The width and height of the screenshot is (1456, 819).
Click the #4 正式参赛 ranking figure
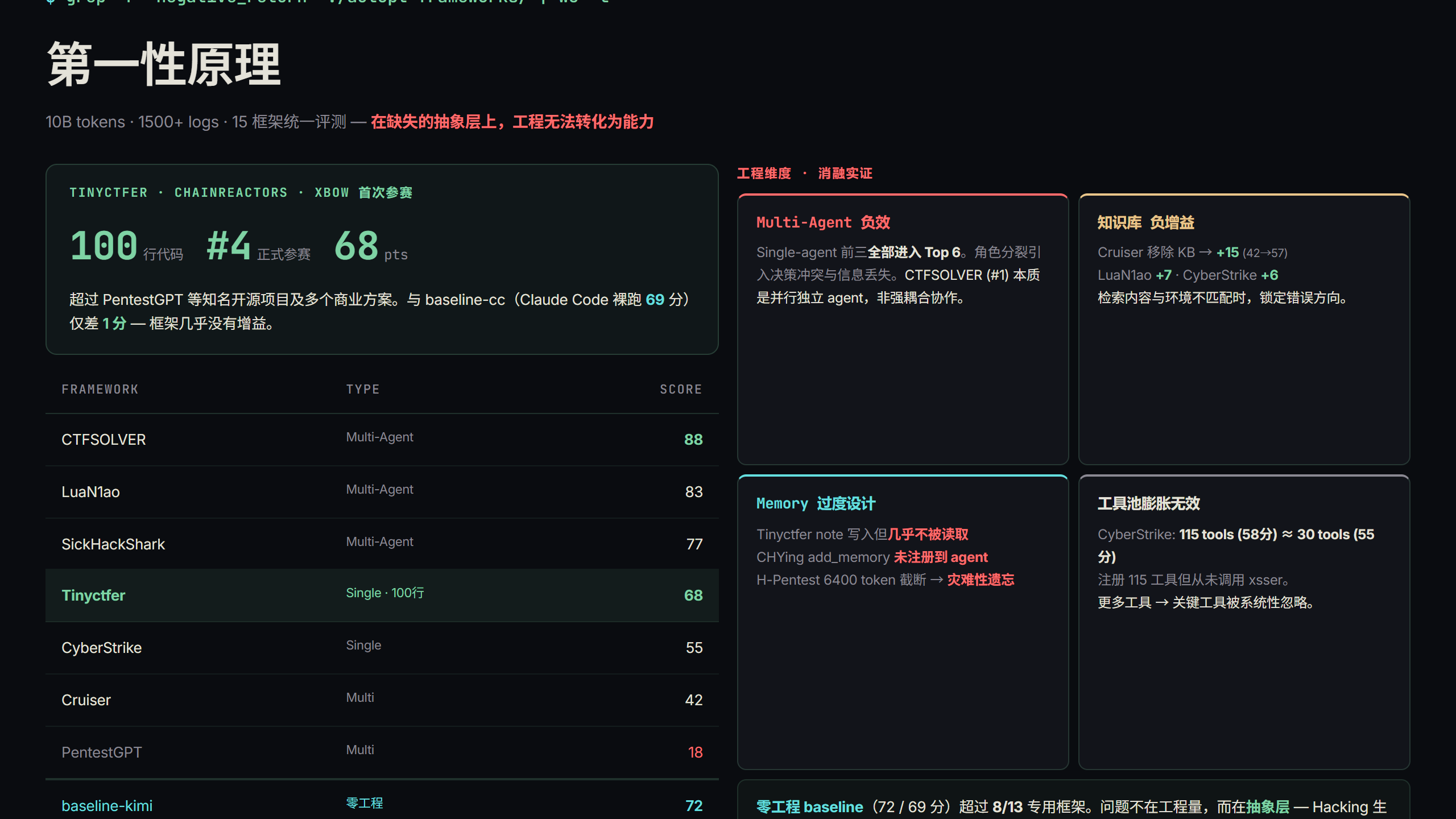pyautogui.click(x=259, y=246)
